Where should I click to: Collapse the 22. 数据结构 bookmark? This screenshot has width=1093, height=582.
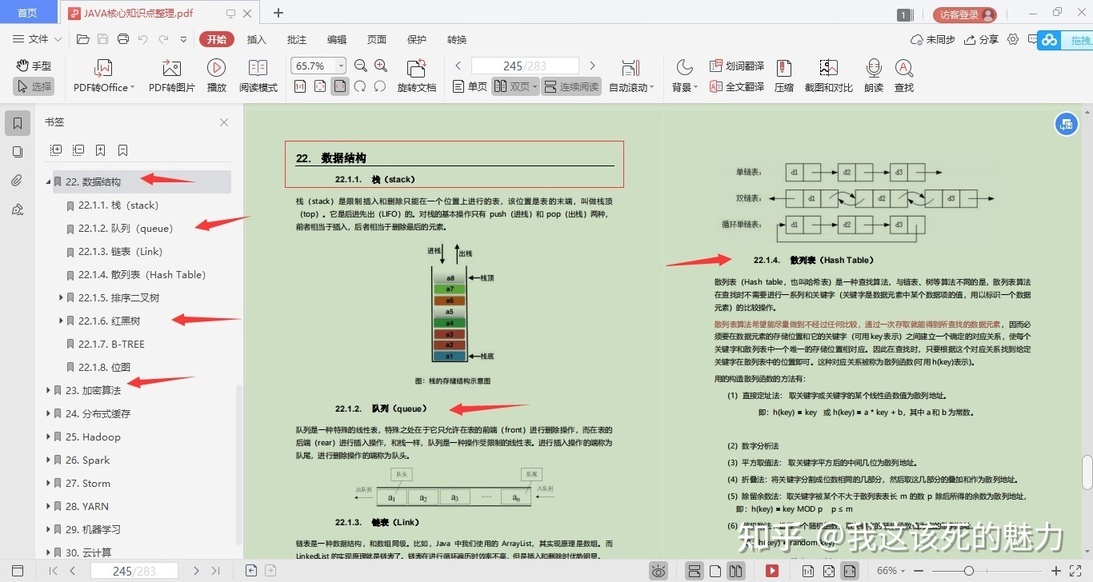pos(49,182)
